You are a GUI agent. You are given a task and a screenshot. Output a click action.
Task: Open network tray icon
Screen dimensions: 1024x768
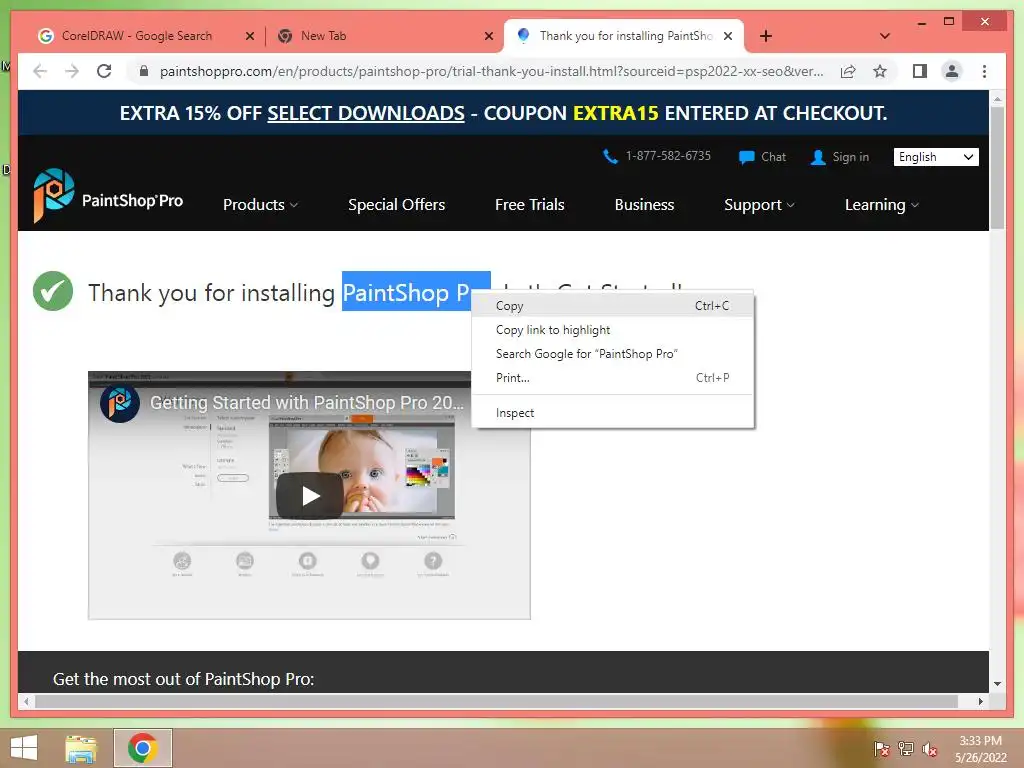click(906, 748)
